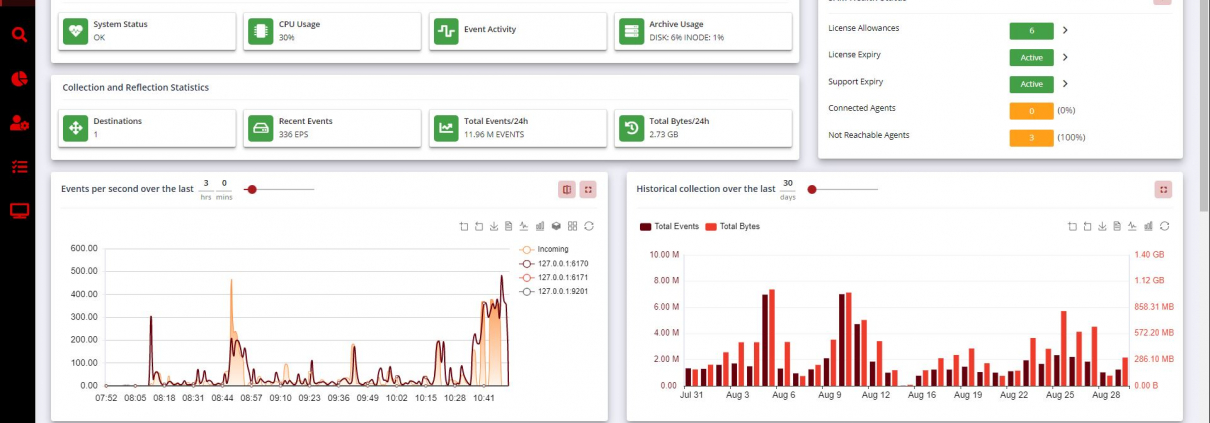Click the Collection and Reflection Statistics heading
Image resolution: width=1210 pixels, height=423 pixels.
point(136,88)
